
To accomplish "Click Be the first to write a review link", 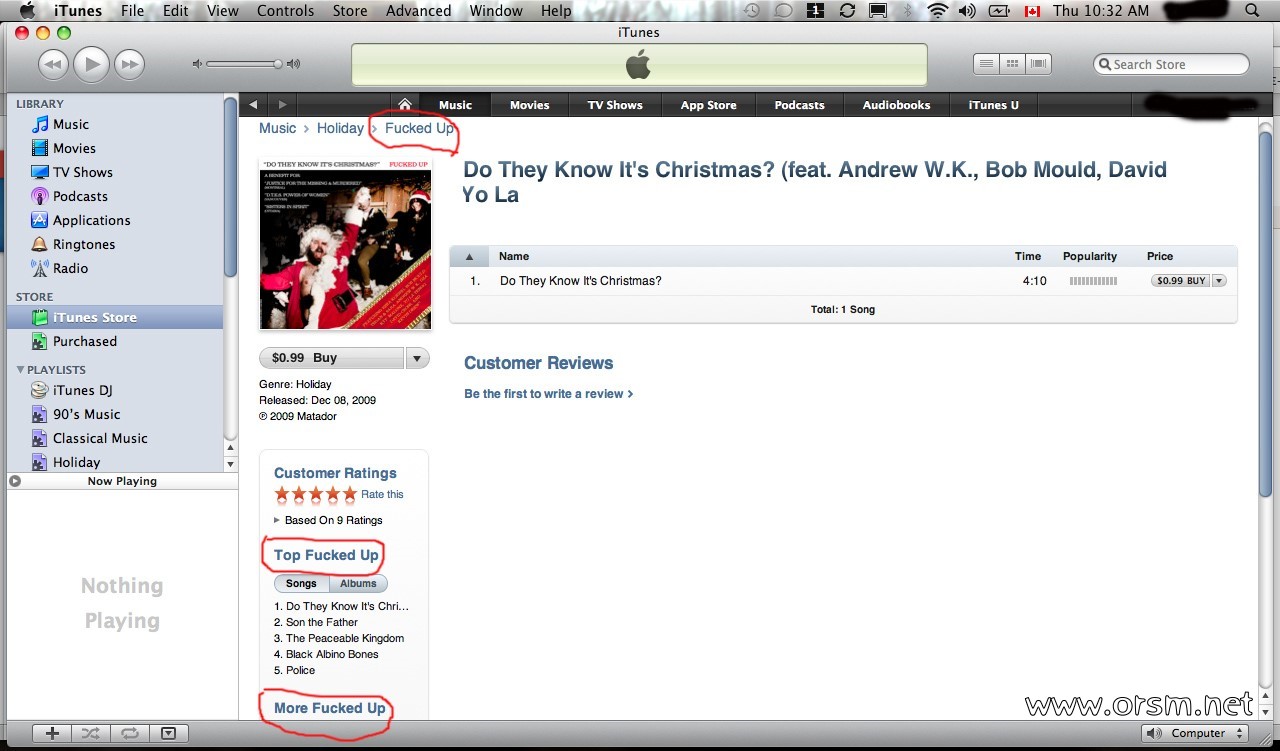I will coord(549,394).
